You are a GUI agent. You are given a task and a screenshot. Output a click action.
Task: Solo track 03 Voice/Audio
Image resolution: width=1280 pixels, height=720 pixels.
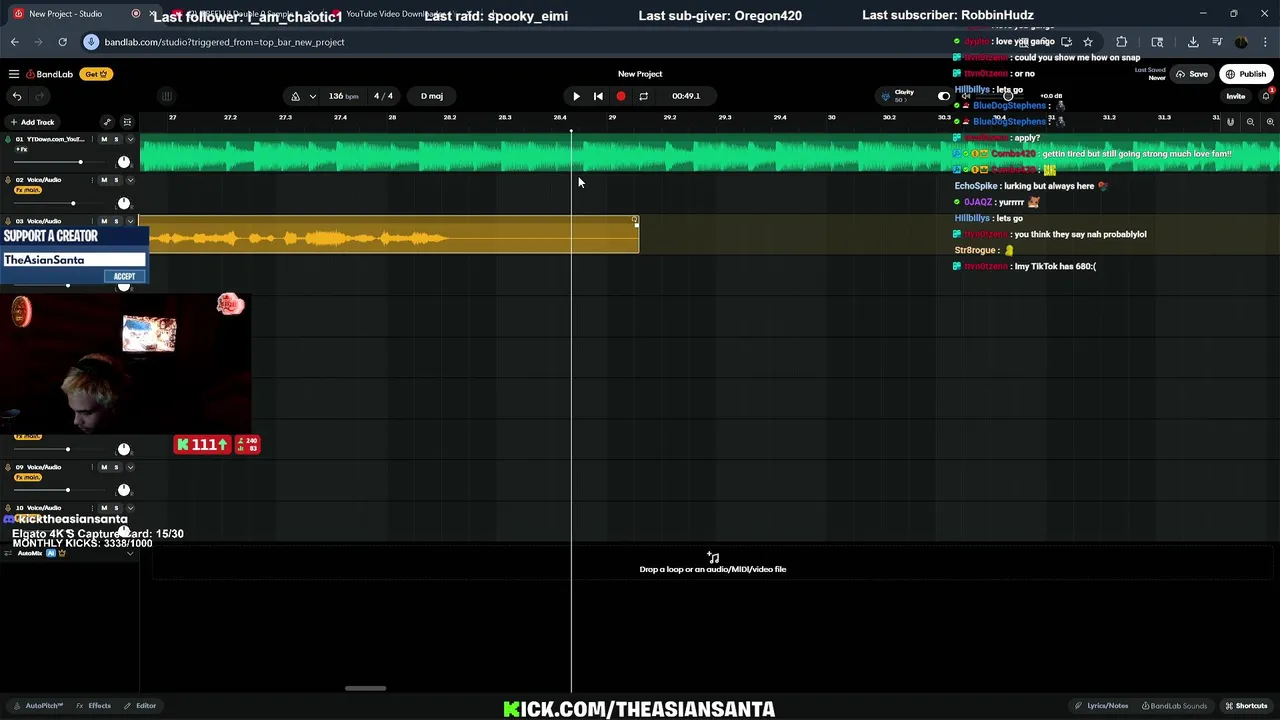[x=116, y=221]
